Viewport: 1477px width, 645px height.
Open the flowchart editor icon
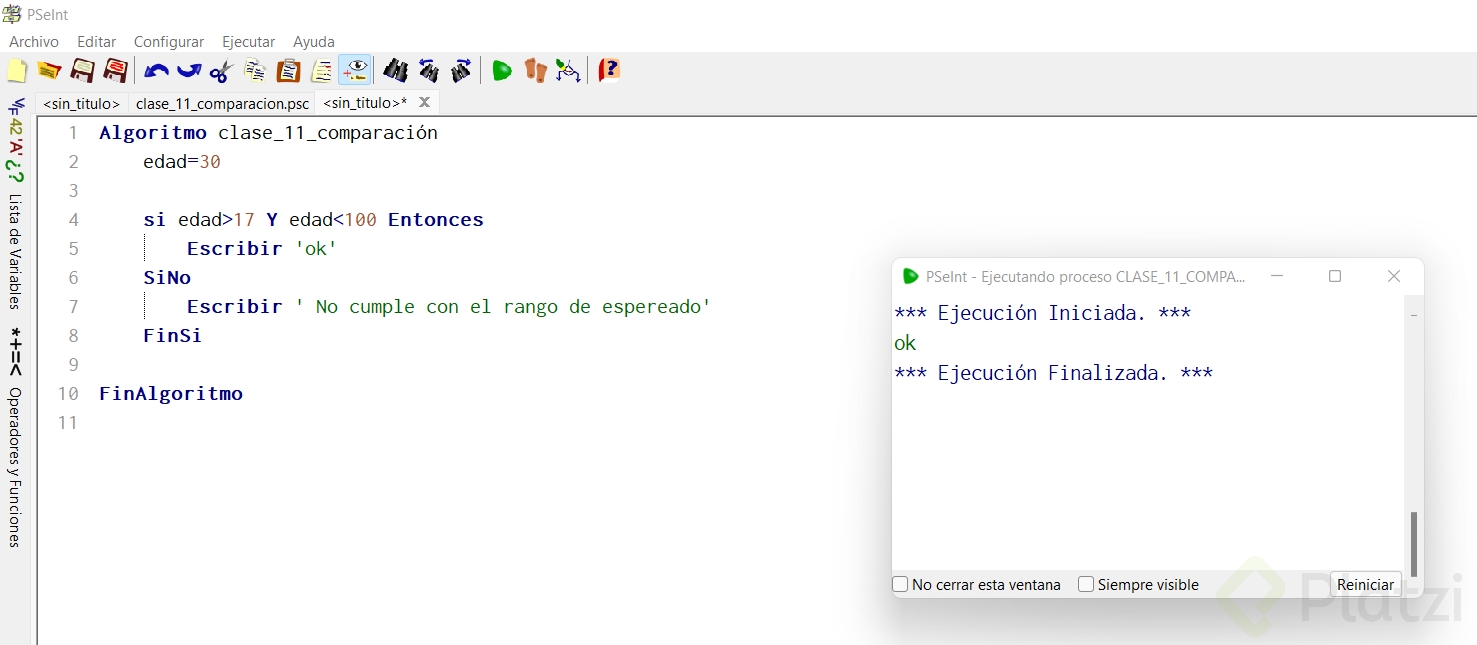[568, 71]
